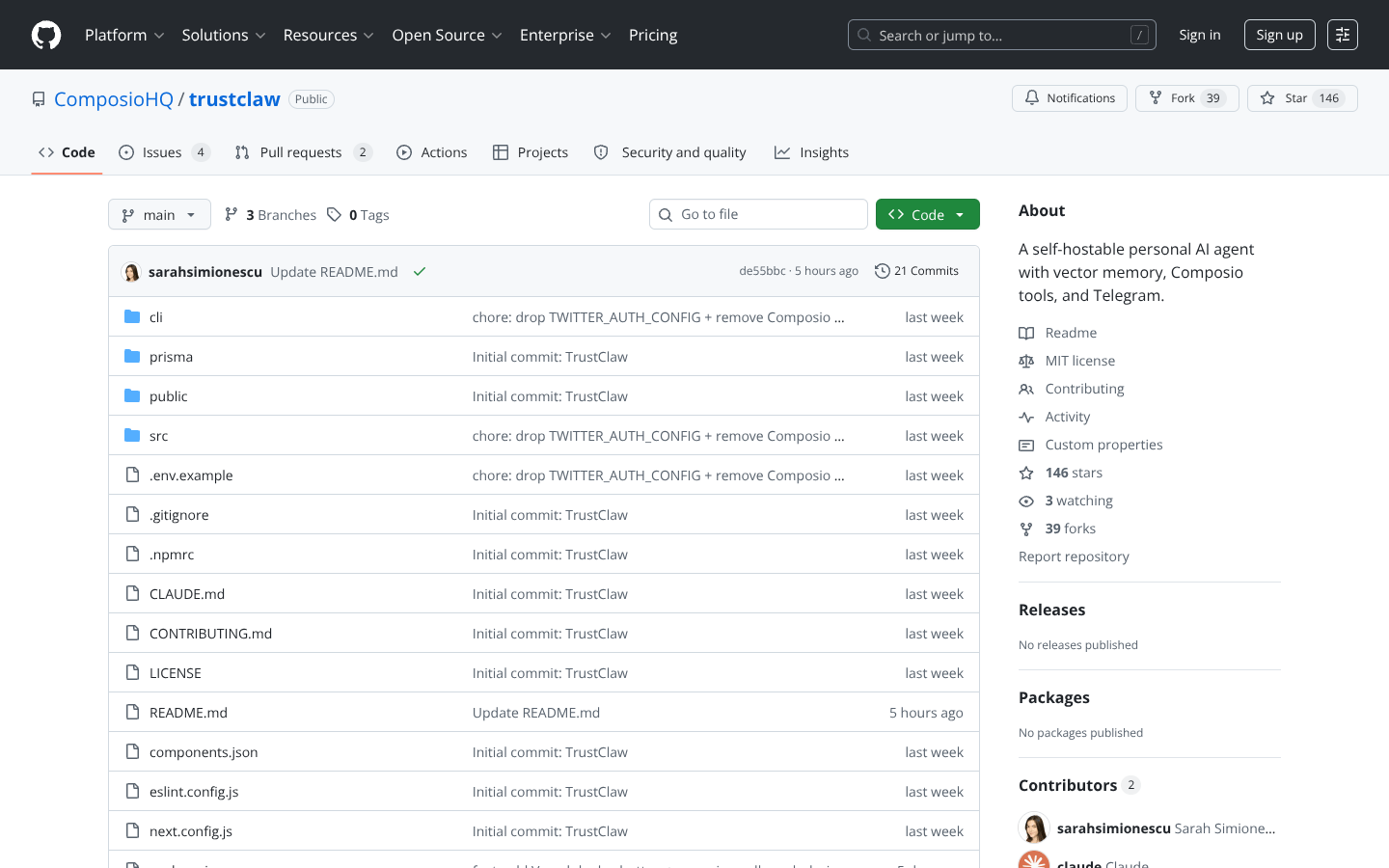Open commit hash de55bbc

click(x=762, y=271)
